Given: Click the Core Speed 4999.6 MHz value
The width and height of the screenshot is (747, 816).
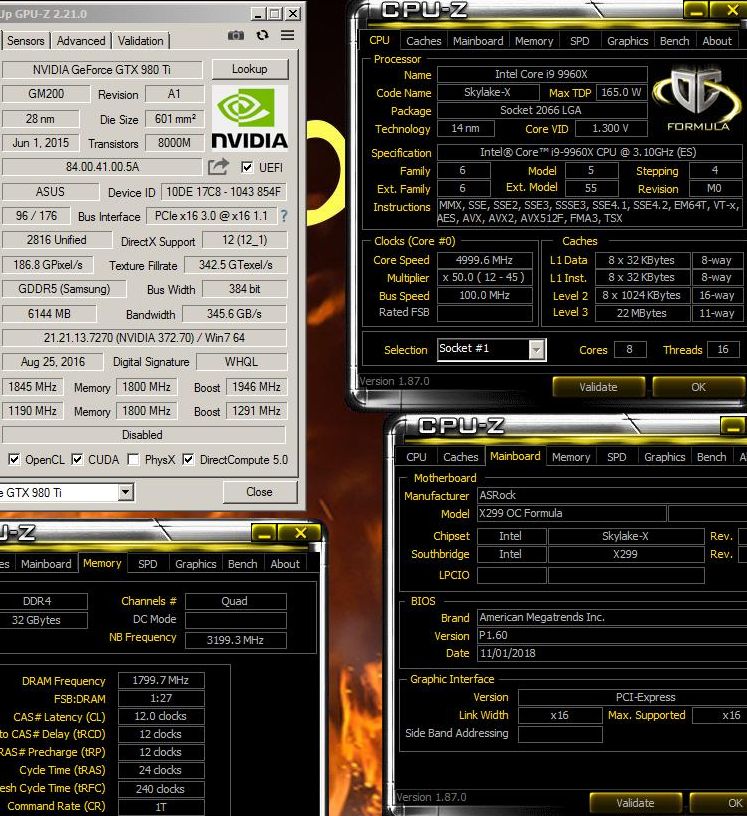Looking at the screenshot, I should (x=485, y=260).
